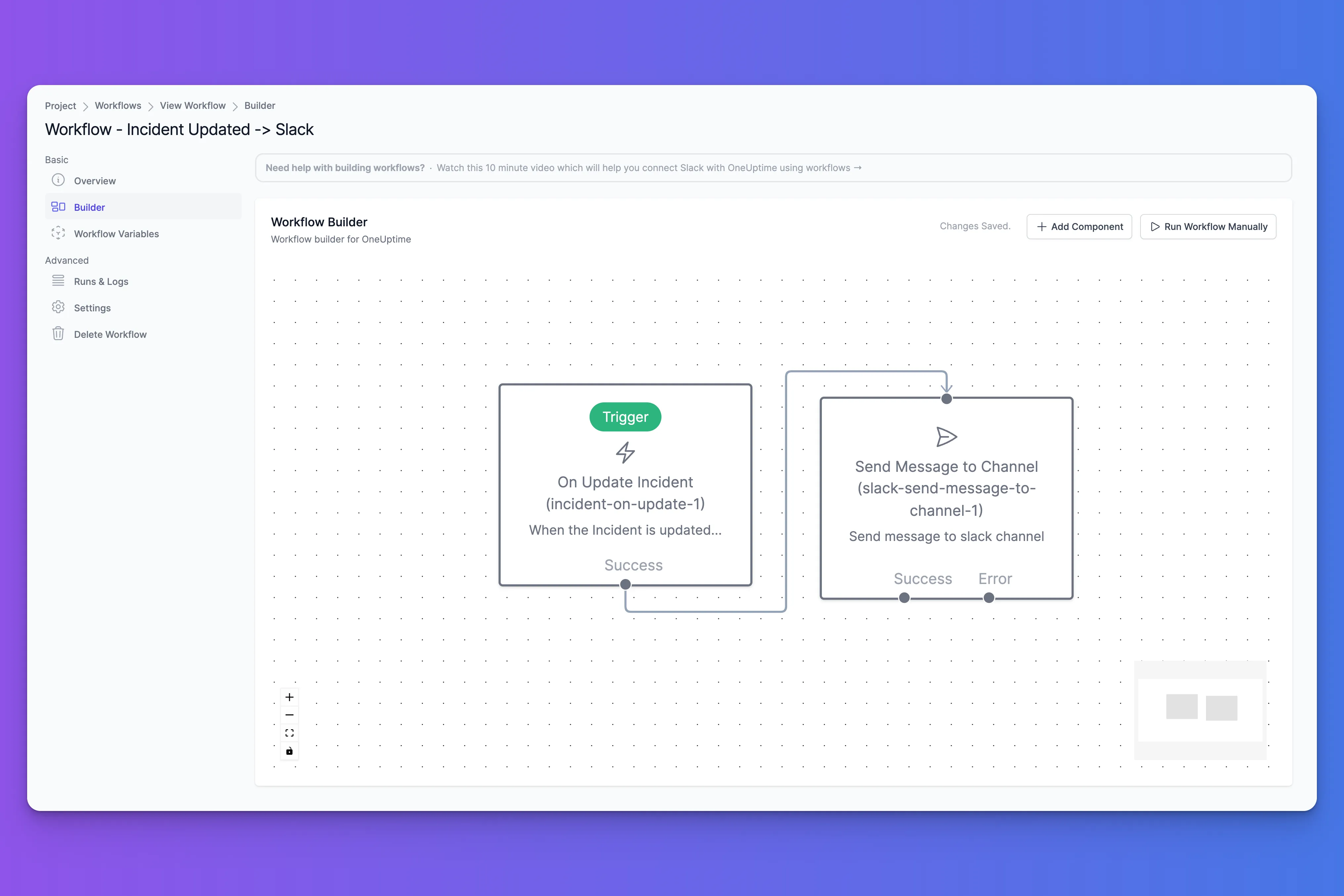
Task: Click the Builder breadcrumb
Action: pyautogui.click(x=259, y=106)
